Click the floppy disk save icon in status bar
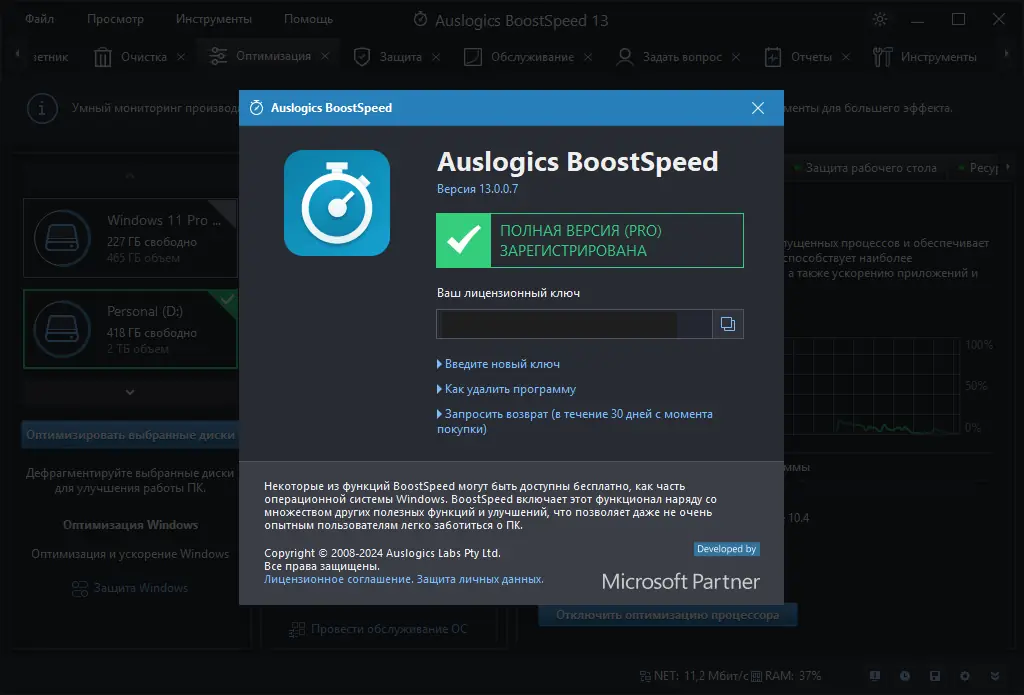The width and height of the screenshot is (1024, 695). 935,676
